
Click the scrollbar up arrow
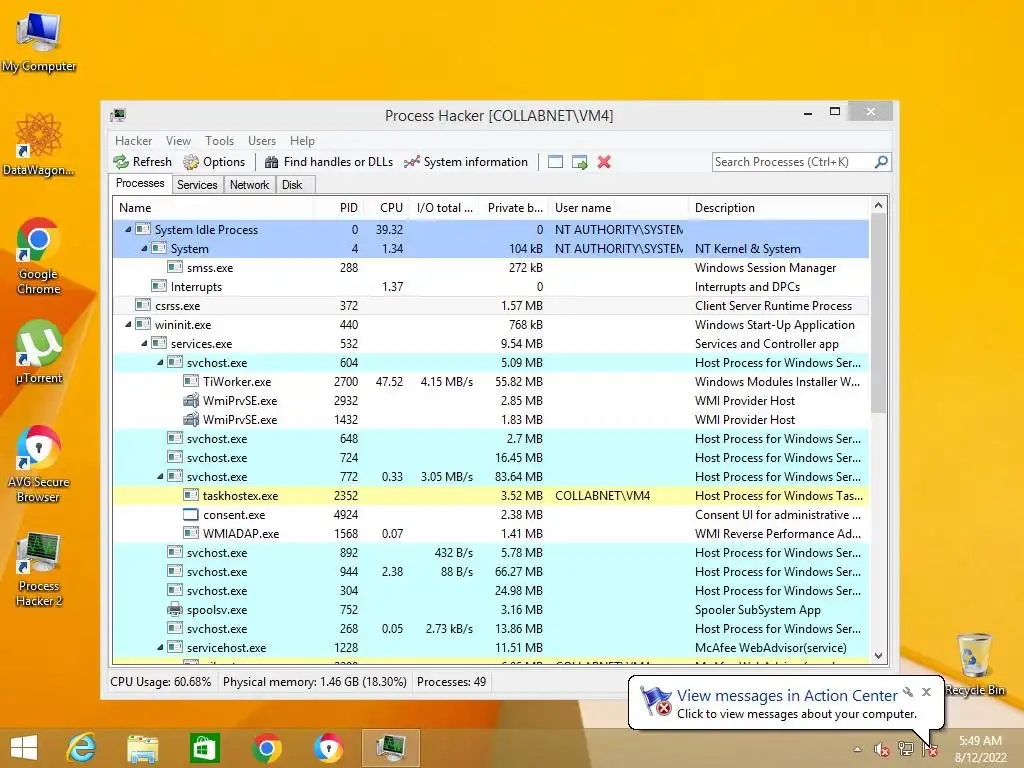click(878, 205)
